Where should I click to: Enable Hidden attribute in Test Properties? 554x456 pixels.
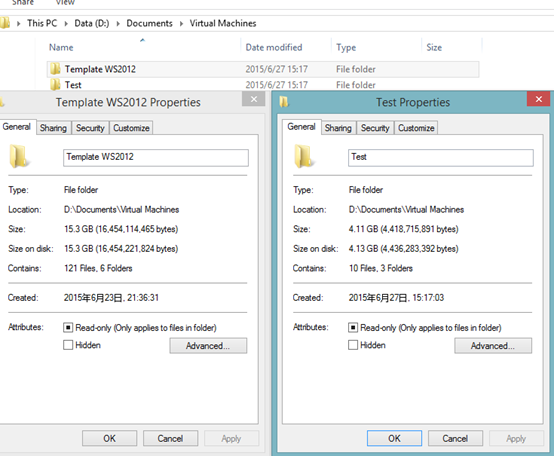(x=353, y=345)
